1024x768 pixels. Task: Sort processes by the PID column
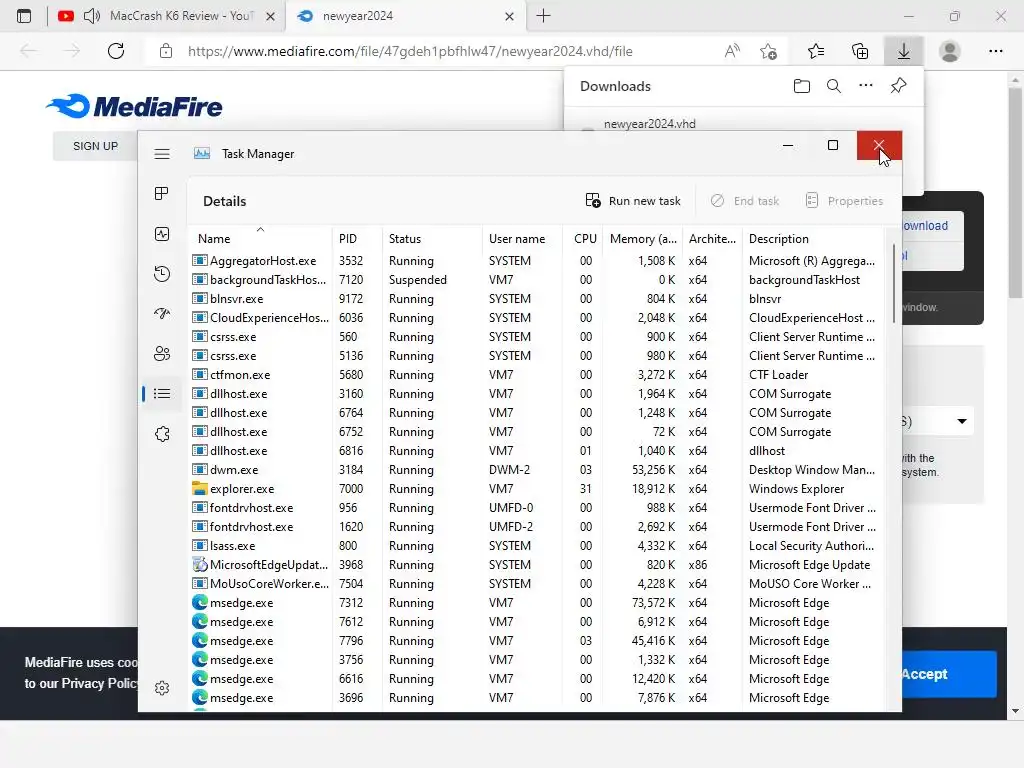(357, 239)
